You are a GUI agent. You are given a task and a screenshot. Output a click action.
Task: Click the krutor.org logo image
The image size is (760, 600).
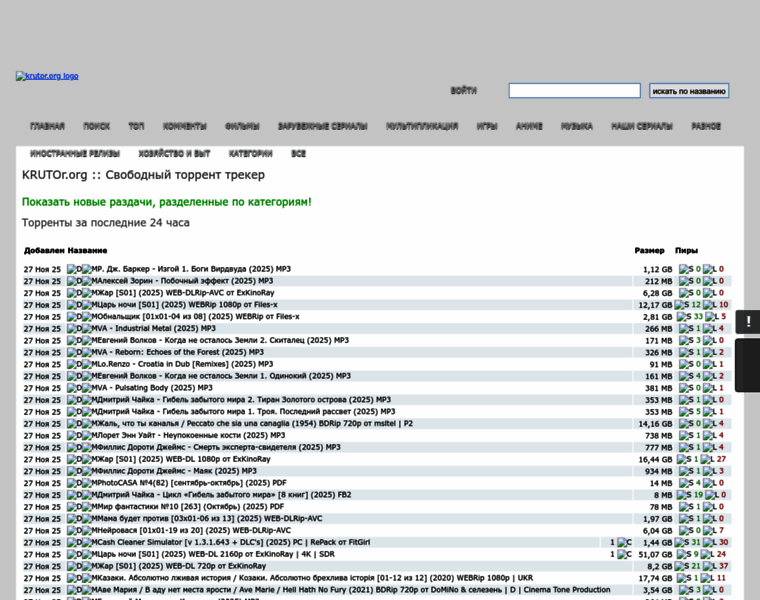(47, 76)
